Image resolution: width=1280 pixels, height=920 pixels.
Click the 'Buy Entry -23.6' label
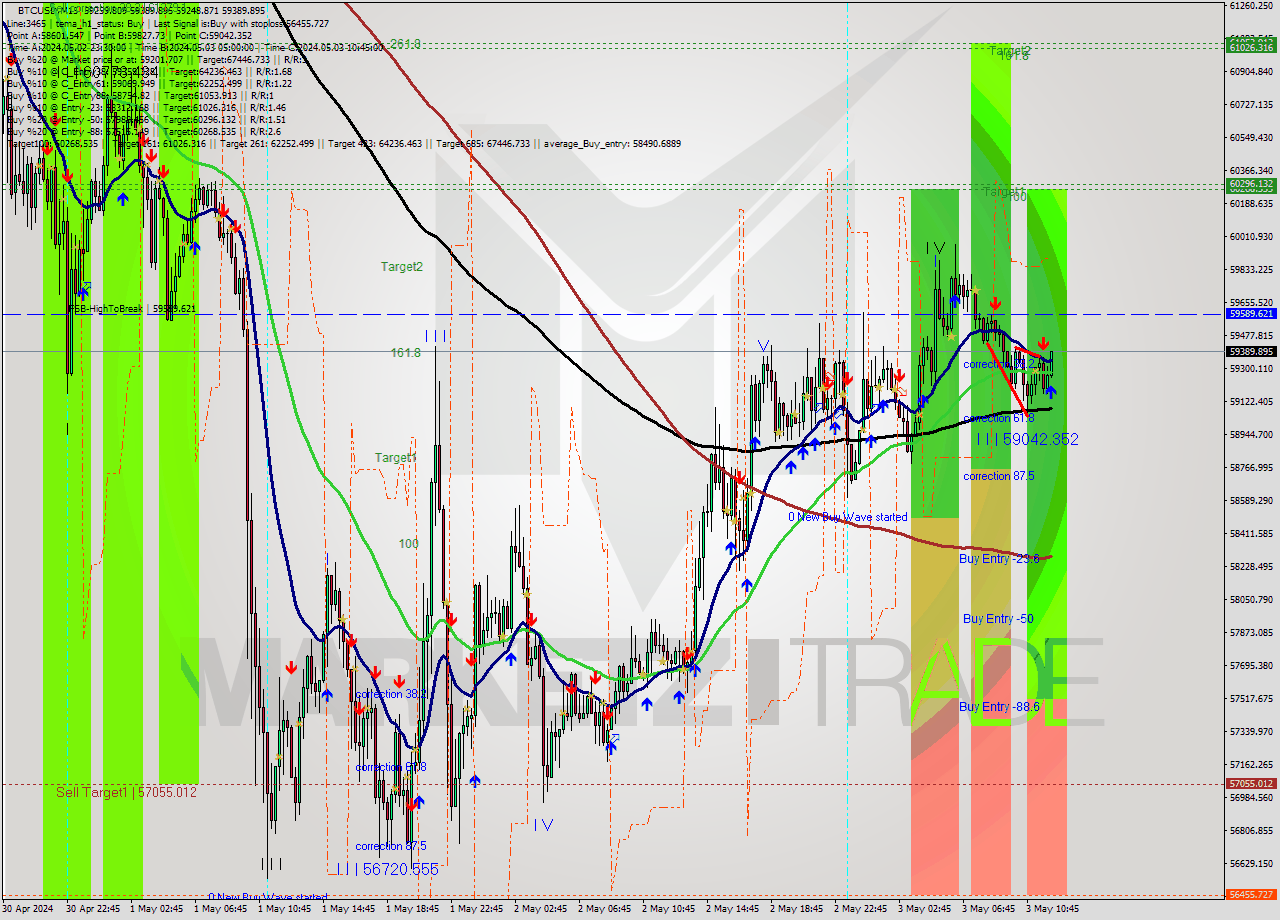[x=999, y=559]
